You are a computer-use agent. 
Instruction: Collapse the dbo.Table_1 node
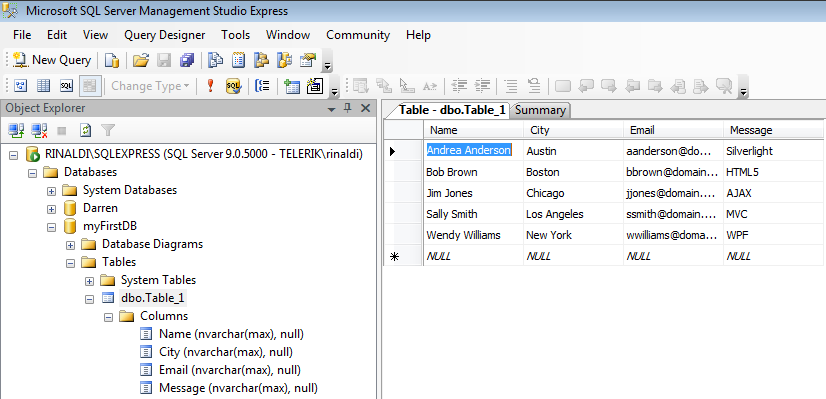click(x=90, y=299)
